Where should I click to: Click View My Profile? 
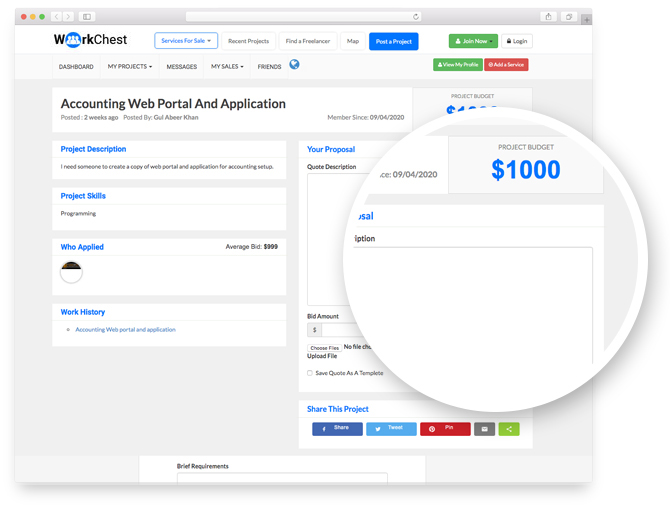[x=458, y=65]
